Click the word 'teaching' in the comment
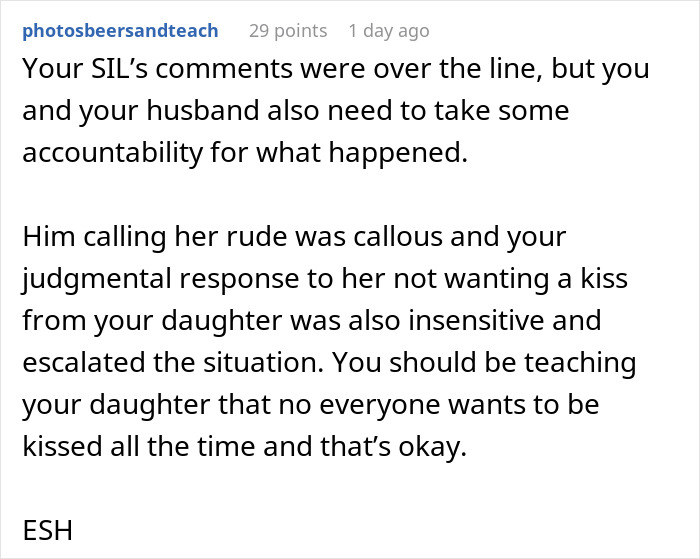This screenshot has width=700, height=559. click(580, 363)
